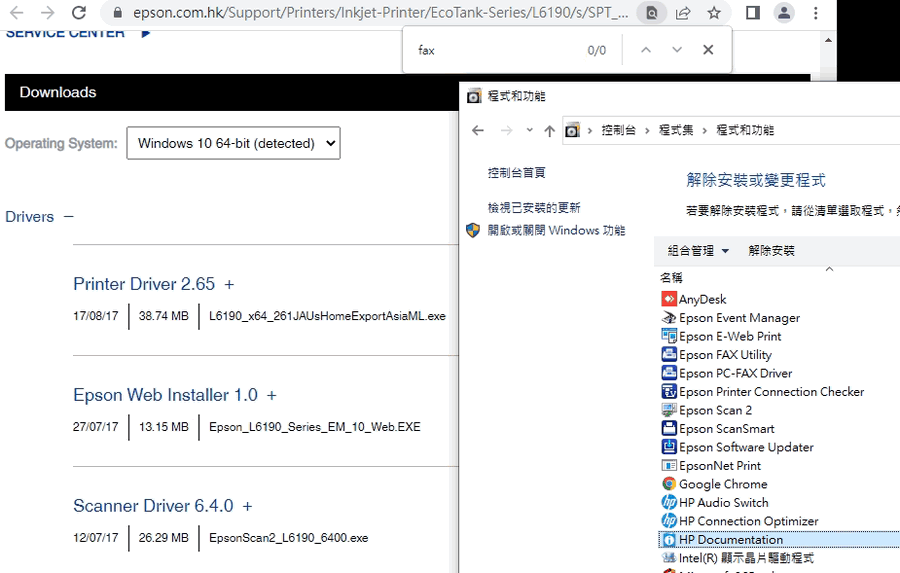Open the 組合管理 dropdown menu
This screenshot has height=573, width=900.
[698, 251]
